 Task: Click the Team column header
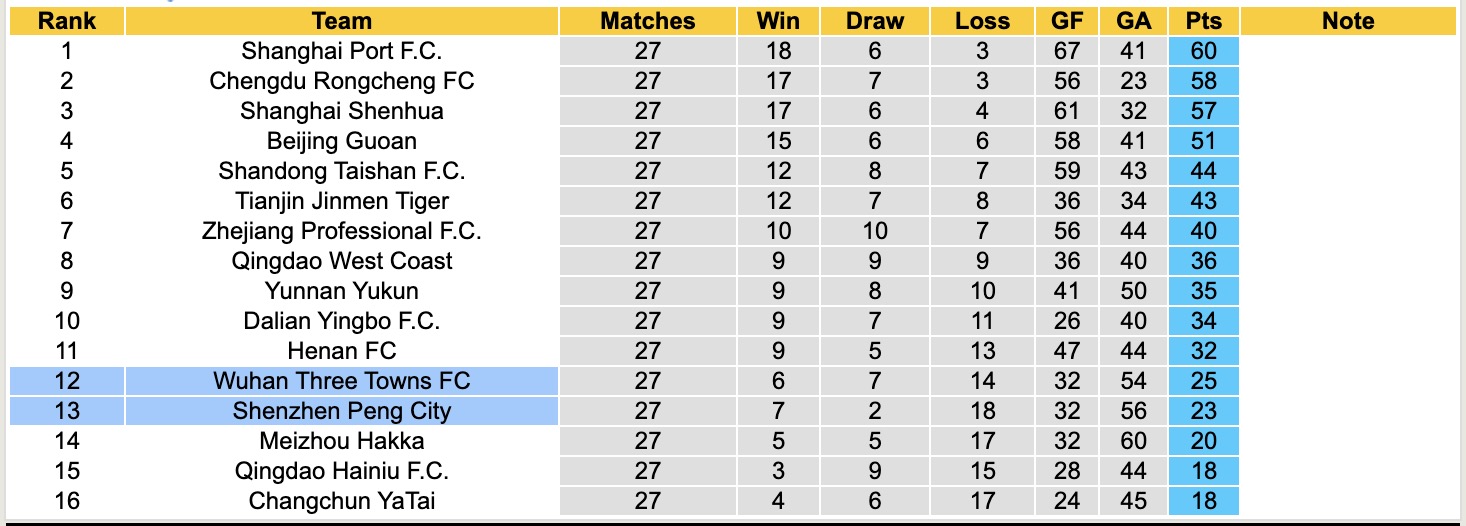click(x=341, y=21)
